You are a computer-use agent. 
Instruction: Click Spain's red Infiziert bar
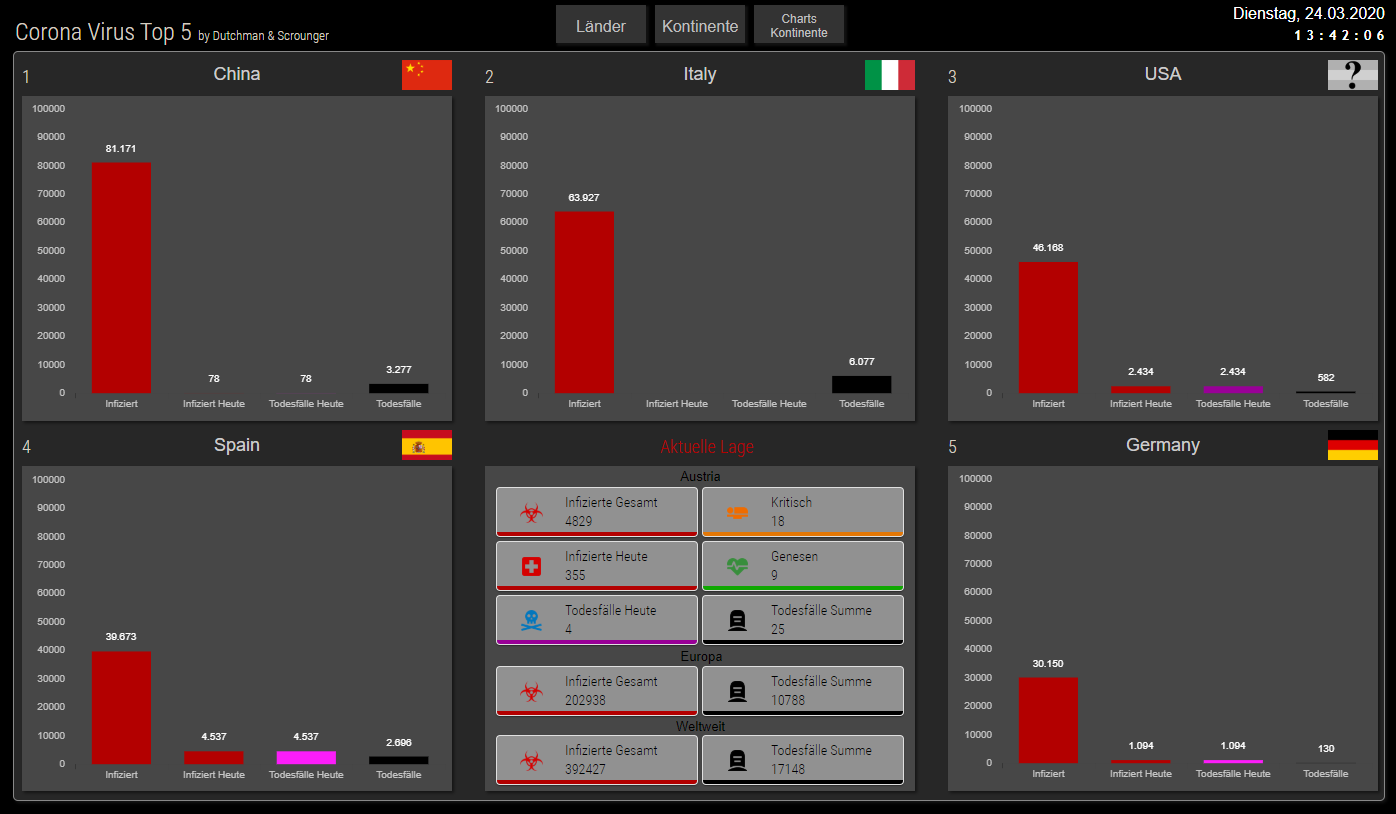[x=121, y=707]
